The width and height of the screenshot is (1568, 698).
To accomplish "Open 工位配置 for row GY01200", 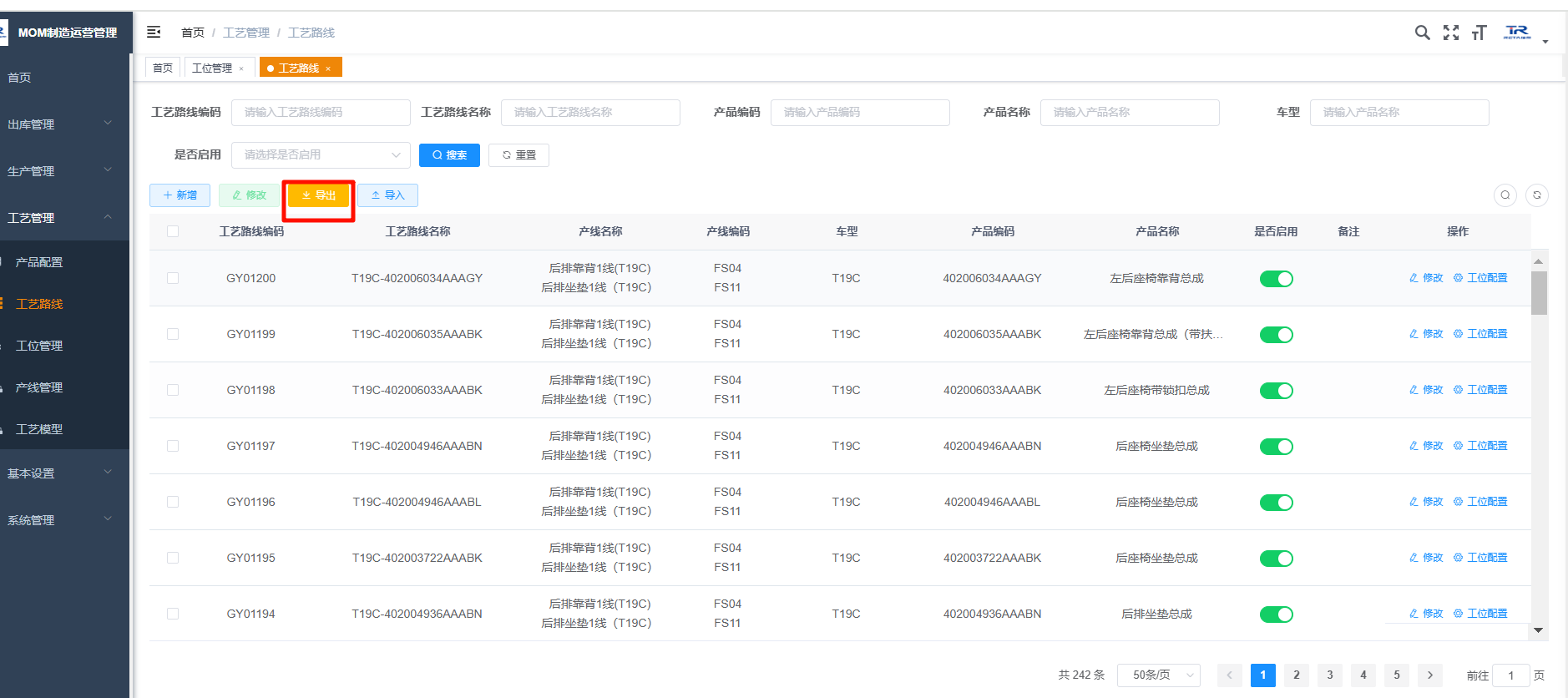I will coord(1480,278).
